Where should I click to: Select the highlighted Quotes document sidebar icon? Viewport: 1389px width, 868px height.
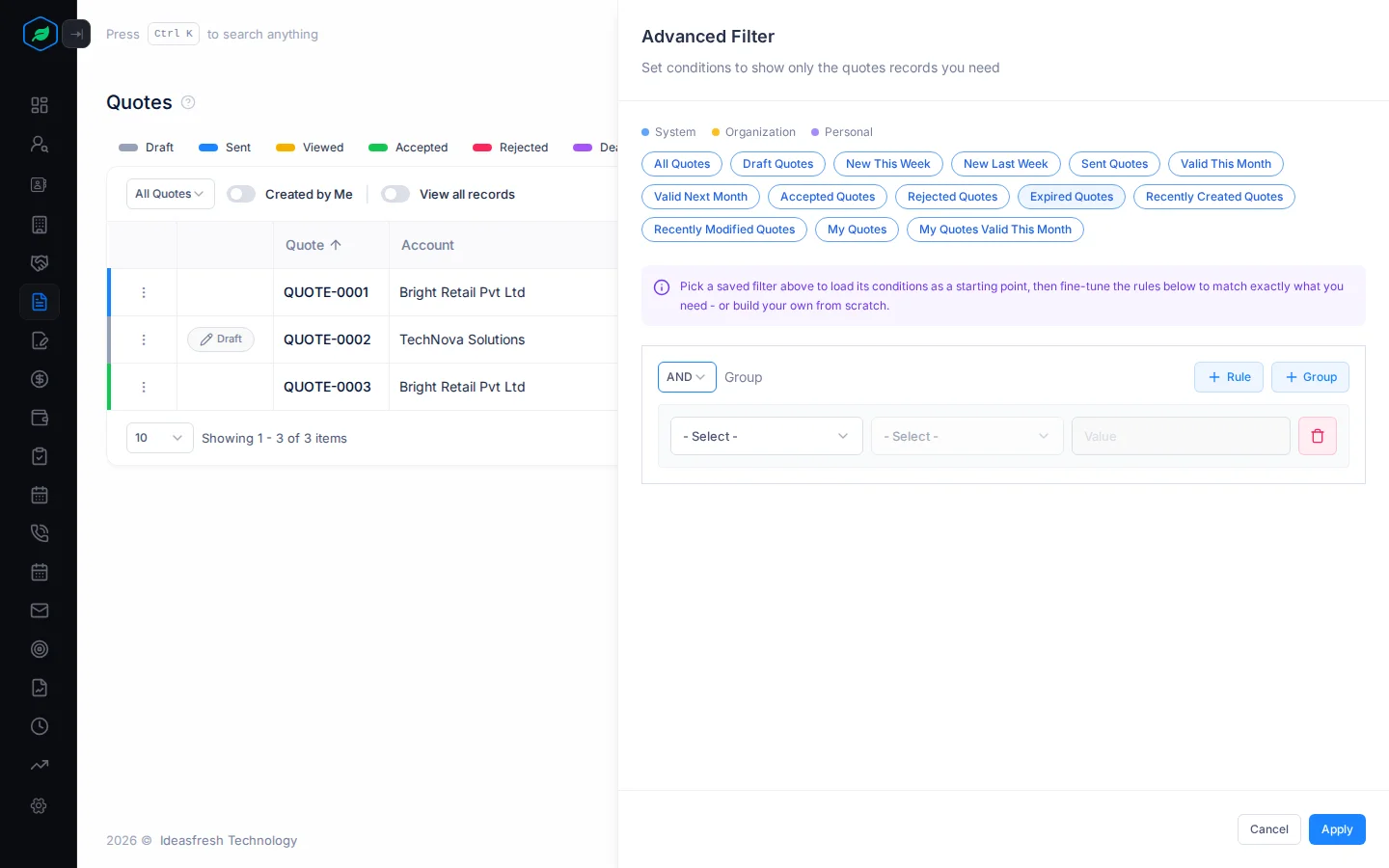coord(40,302)
